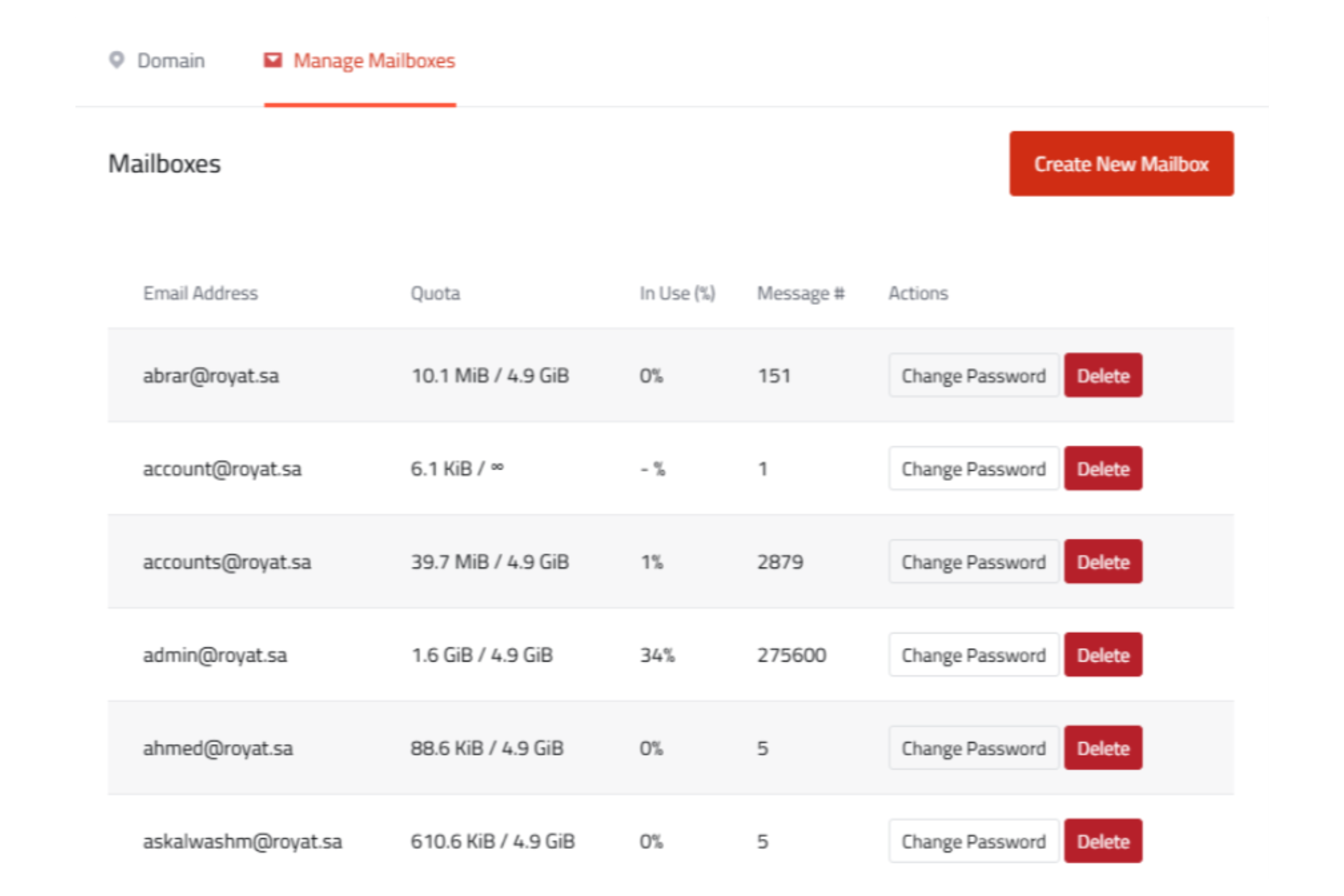Click the Email Address column header
The height and width of the screenshot is (896, 1344).
click(200, 294)
